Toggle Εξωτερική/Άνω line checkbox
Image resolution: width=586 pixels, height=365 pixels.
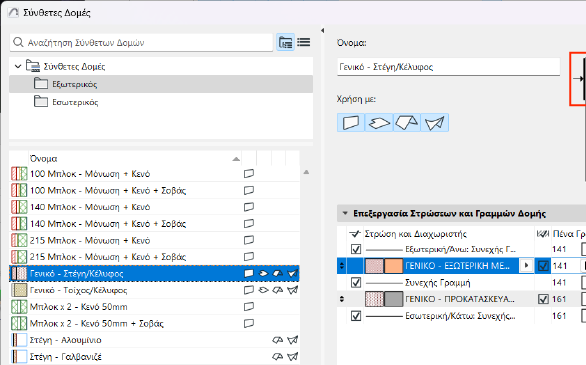356,249
